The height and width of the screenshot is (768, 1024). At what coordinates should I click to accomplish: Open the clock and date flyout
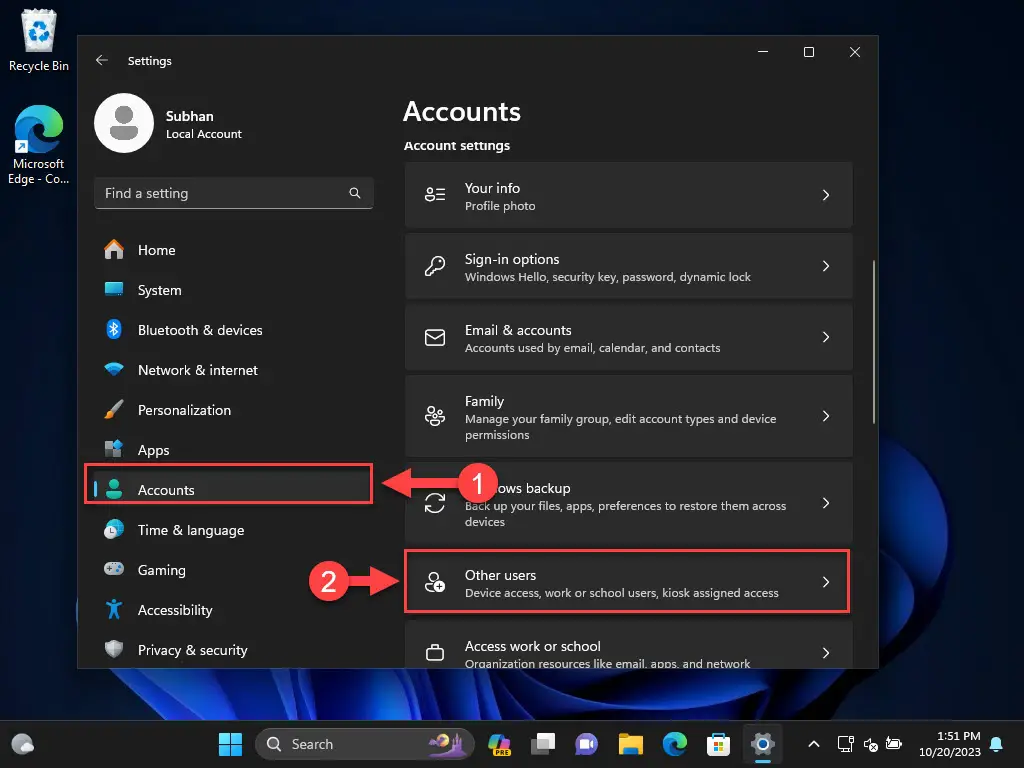[950, 744]
